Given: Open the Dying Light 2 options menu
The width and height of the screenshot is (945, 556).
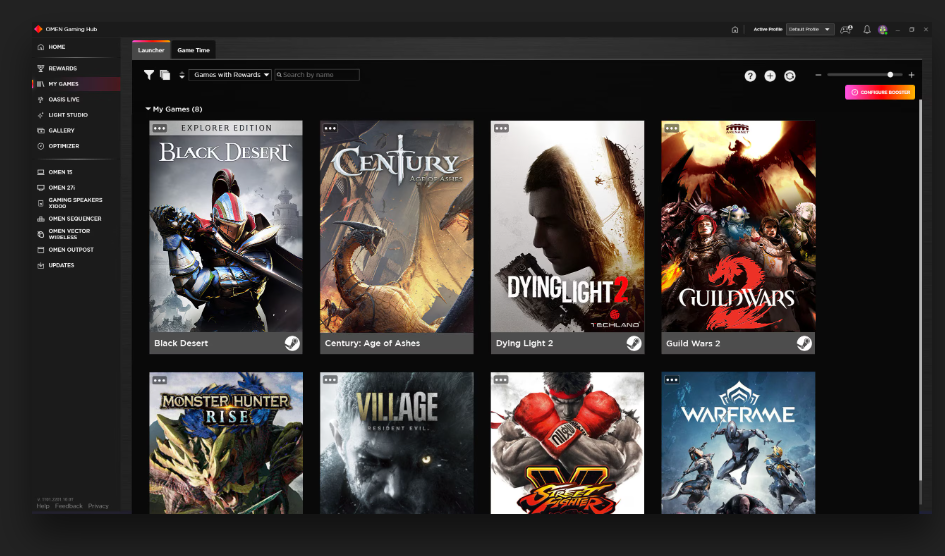Looking at the screenshot, I should [501, 128].
